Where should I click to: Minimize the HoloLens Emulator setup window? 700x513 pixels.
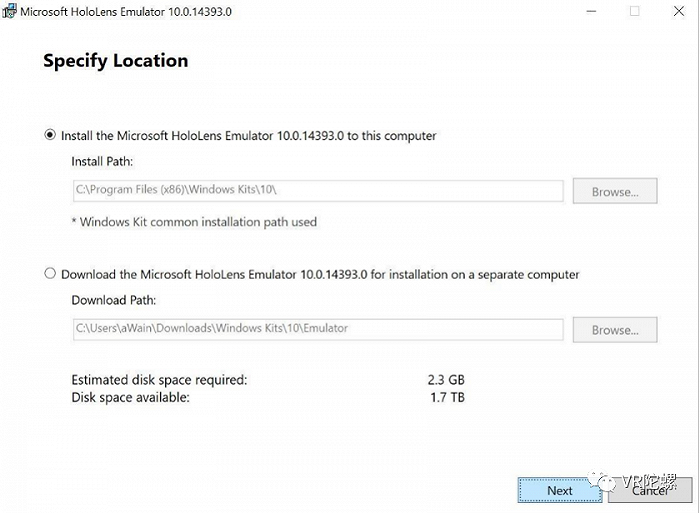[592, 12]
